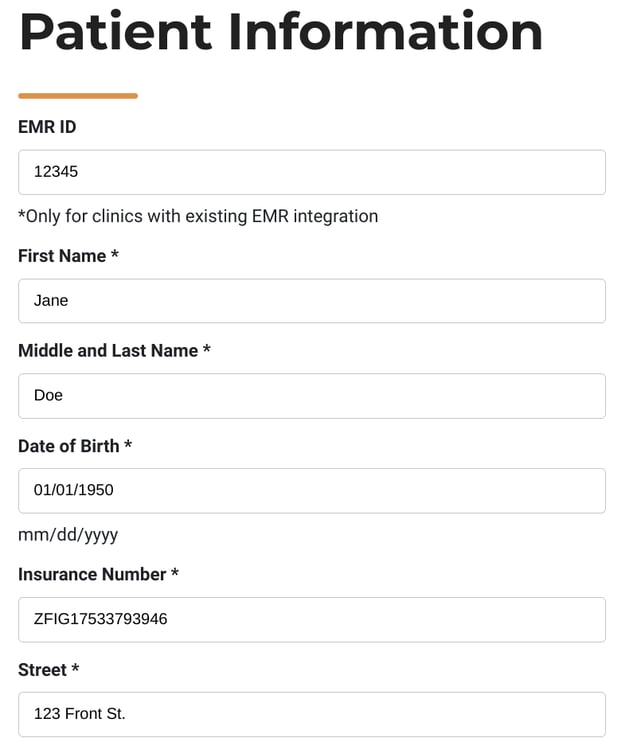Click the mm/dd/yyyy format hint
Viewport: 637px width, 738px height.
[x=68, y=535]
